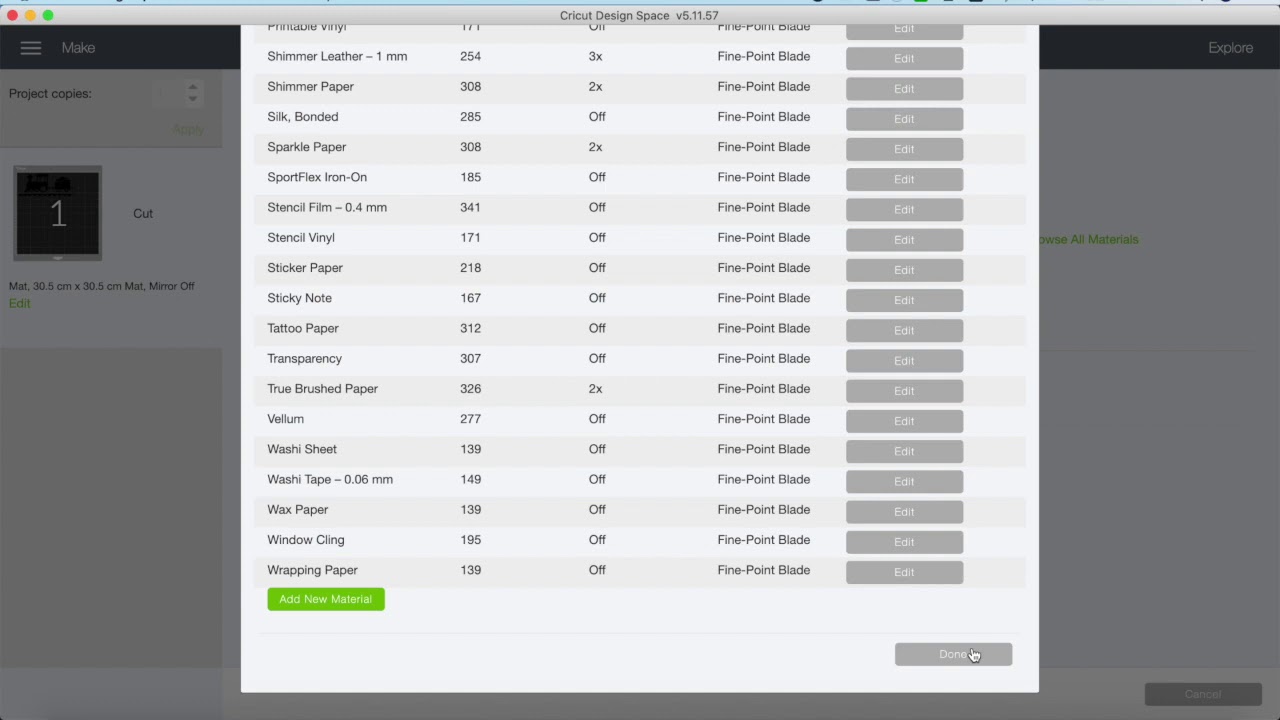Image resolution: width=1280 pixels, height=720 pixels.
Task: Click Edit for Stencil Film – 0.4 mm
Action: click(x=904, y=209)
